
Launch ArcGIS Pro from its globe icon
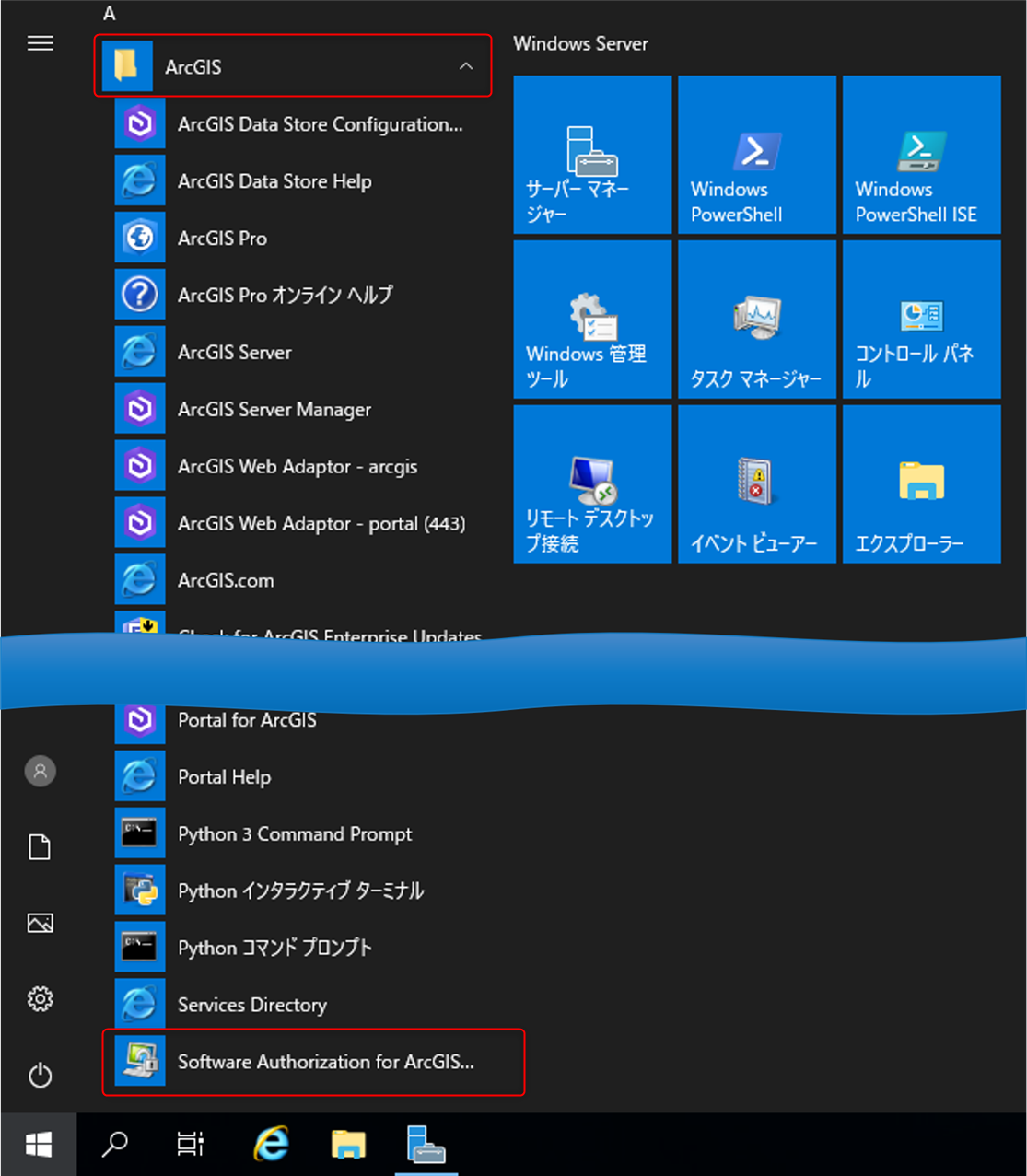click(x=140, y=238)
